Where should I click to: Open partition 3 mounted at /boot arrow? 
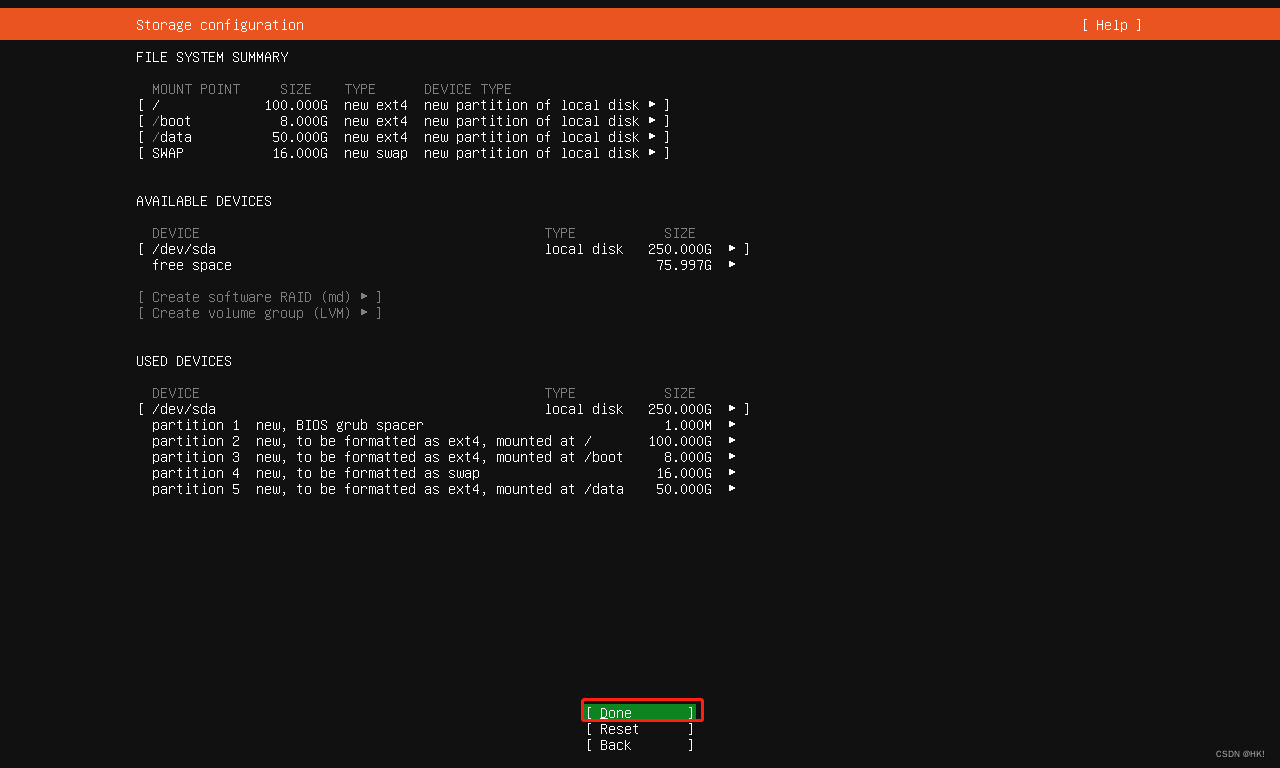(x=732, y=456)
